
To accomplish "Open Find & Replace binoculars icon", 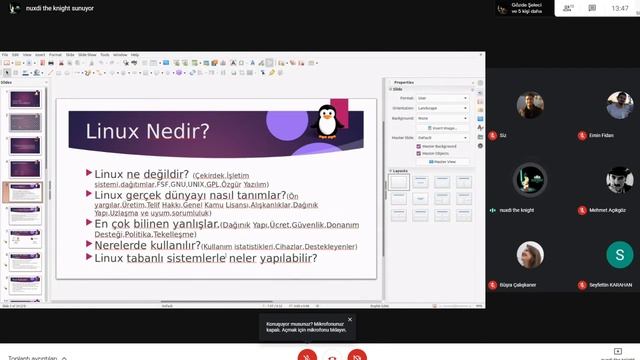I will click(126, 63).
